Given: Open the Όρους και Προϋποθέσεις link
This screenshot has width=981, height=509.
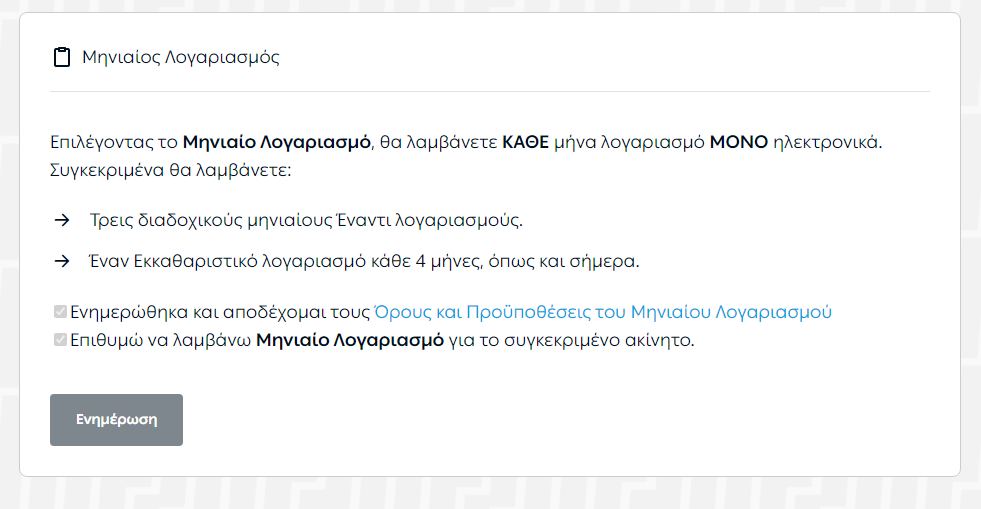Looking at the screenshot, I should pos(602,311).
